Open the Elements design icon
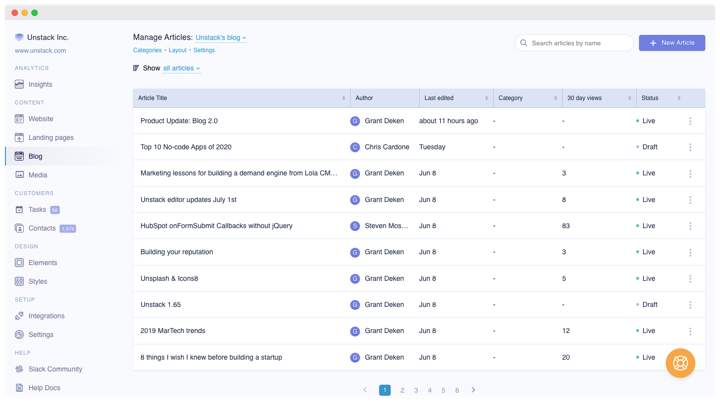 tap(19, 263)
